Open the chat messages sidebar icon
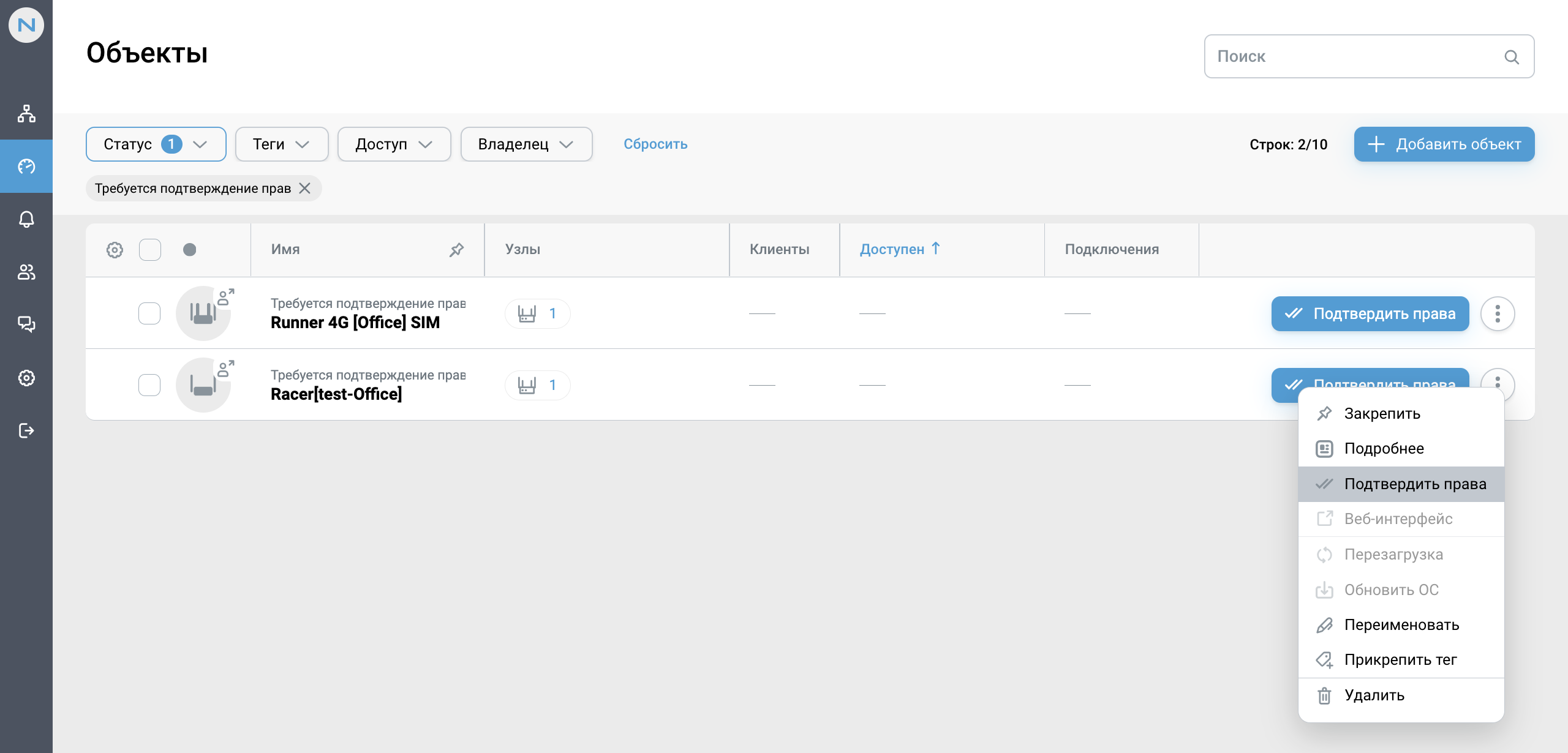 click(x=26, y=324)
